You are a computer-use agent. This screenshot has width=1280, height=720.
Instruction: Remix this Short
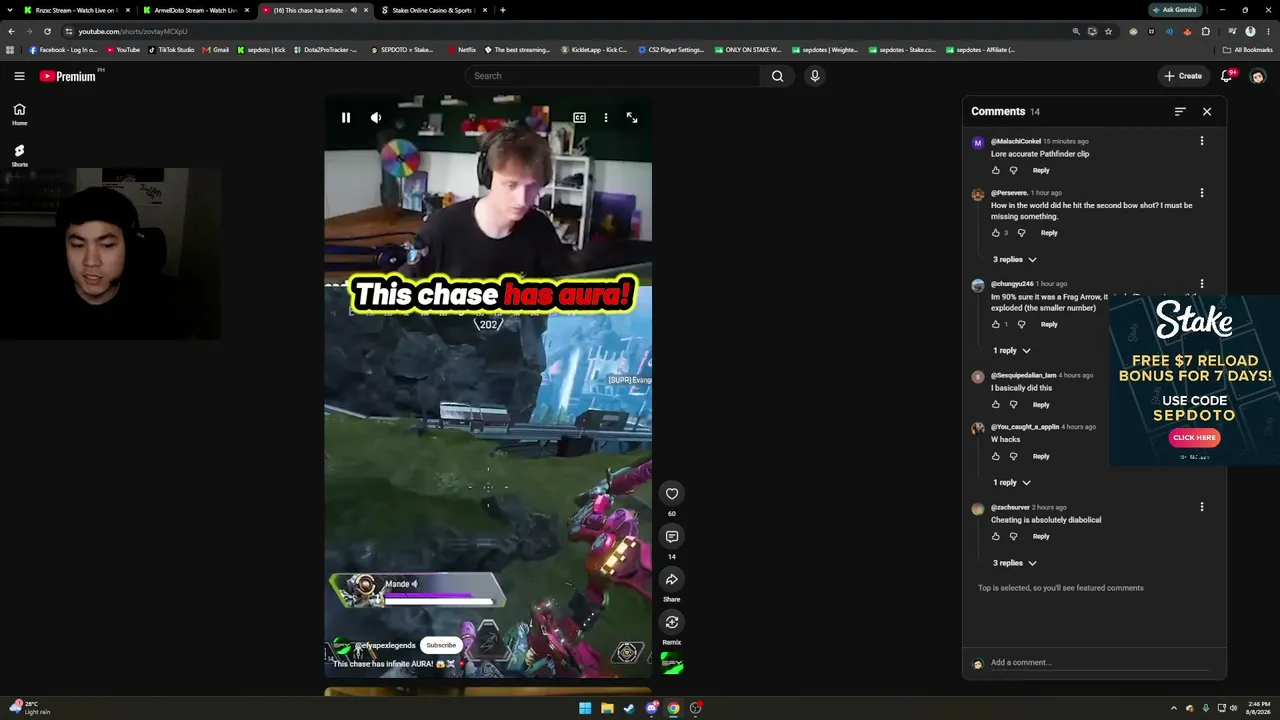click(x=672, y=622)
